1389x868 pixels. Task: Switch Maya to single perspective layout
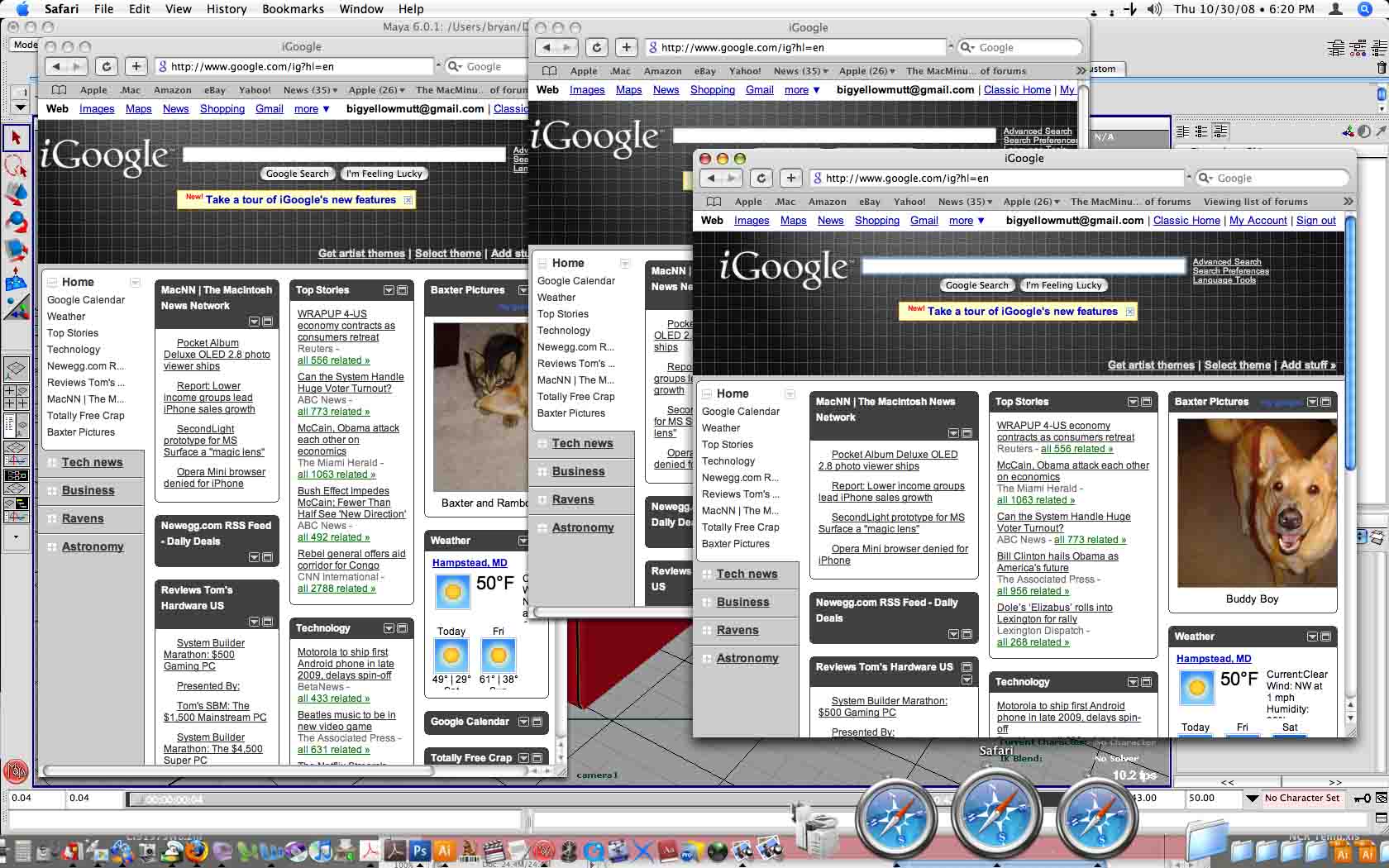click(x=16, y=369)
